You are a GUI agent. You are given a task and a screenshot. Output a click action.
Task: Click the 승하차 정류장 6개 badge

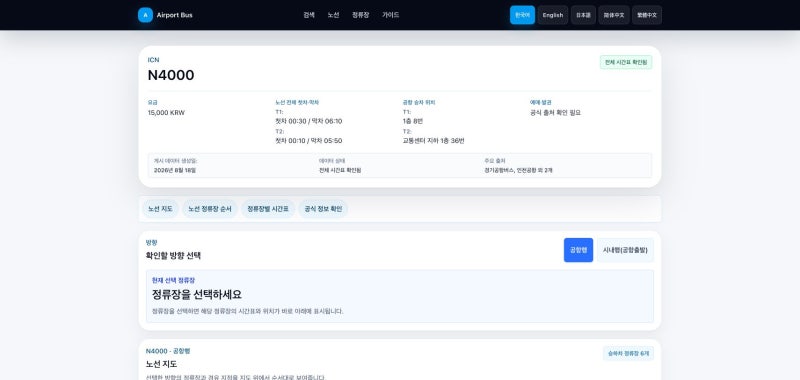(x=628, y=353)
